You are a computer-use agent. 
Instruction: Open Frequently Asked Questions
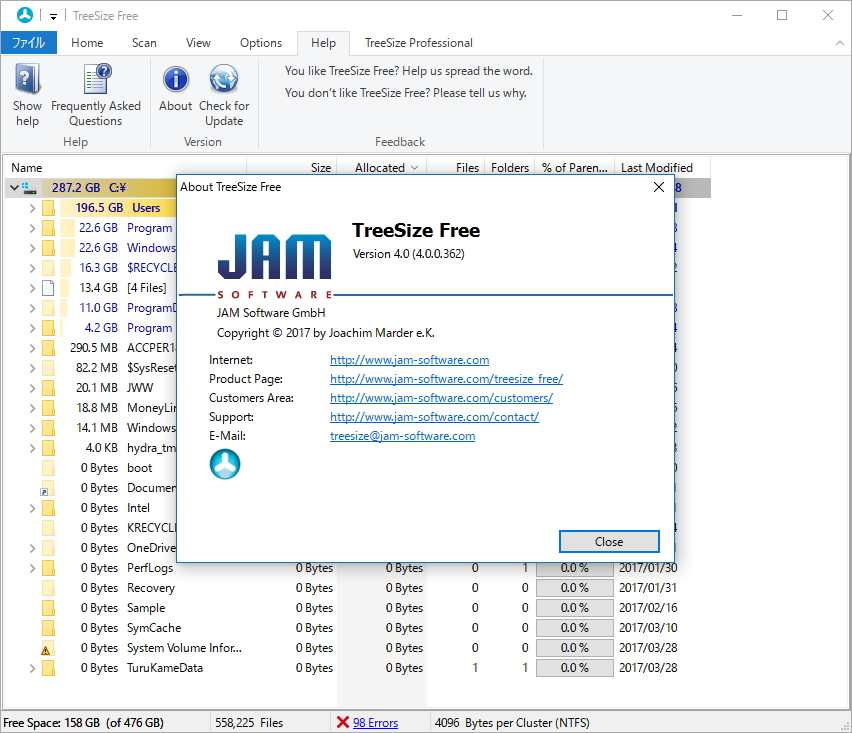click(x=96, y=96)
